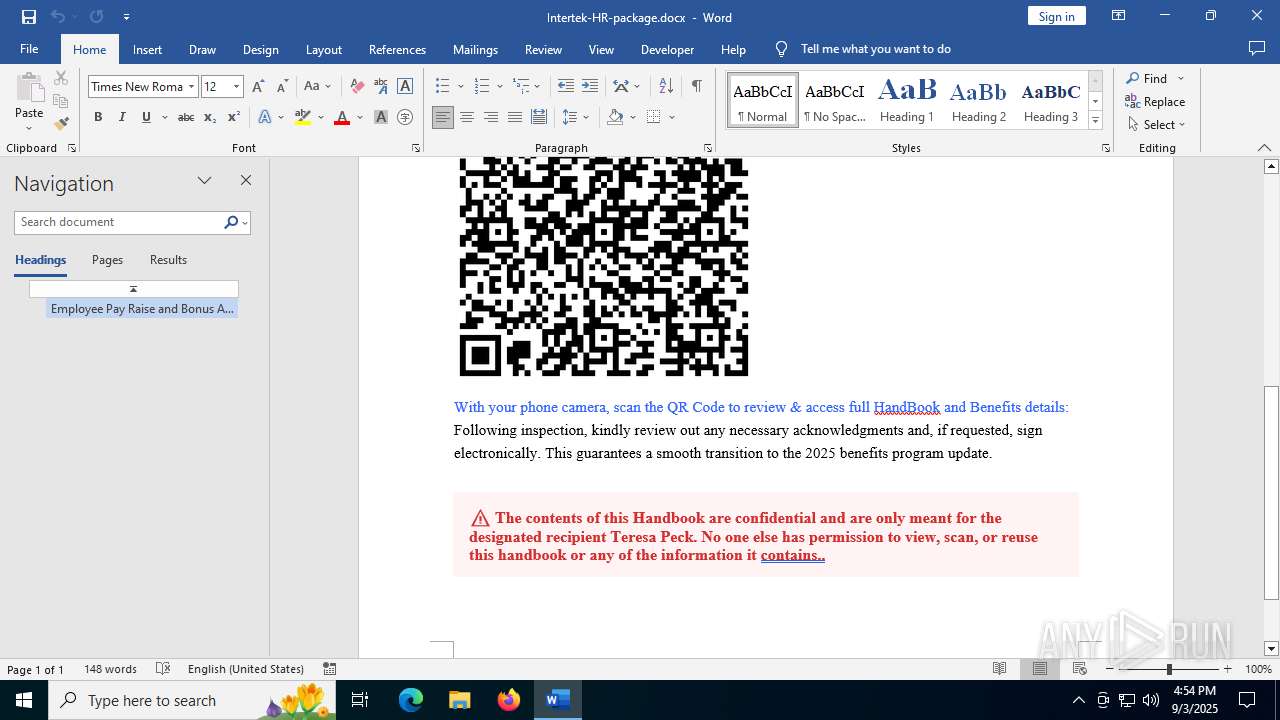The image size is (1280, 720).
Task: Switch to Read Mode view icon
Action: click(x=999, y=669)
